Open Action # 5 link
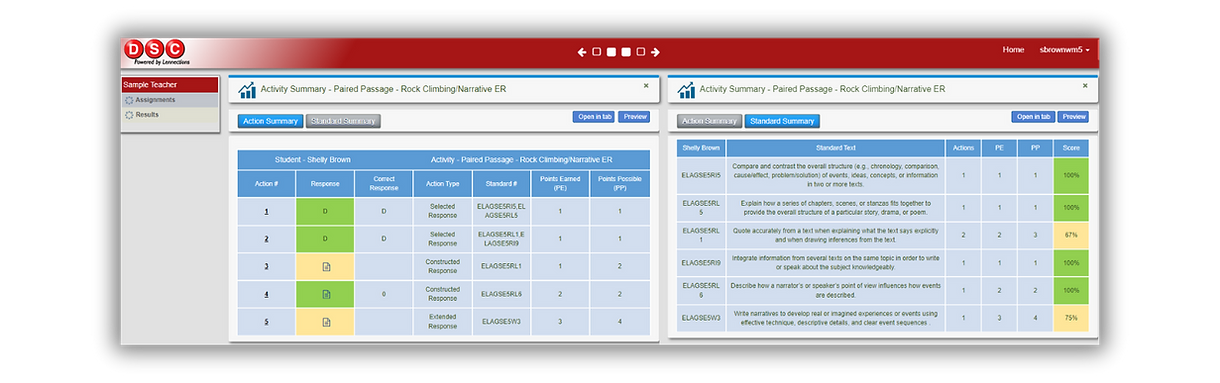 click(x=266, y=322)
